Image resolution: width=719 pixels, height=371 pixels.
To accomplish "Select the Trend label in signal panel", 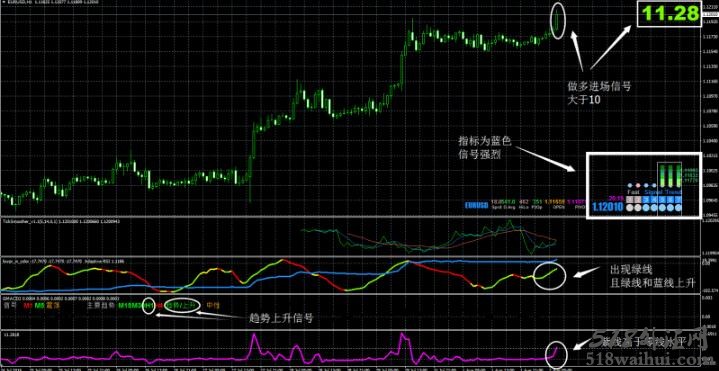I will (673, 192).
